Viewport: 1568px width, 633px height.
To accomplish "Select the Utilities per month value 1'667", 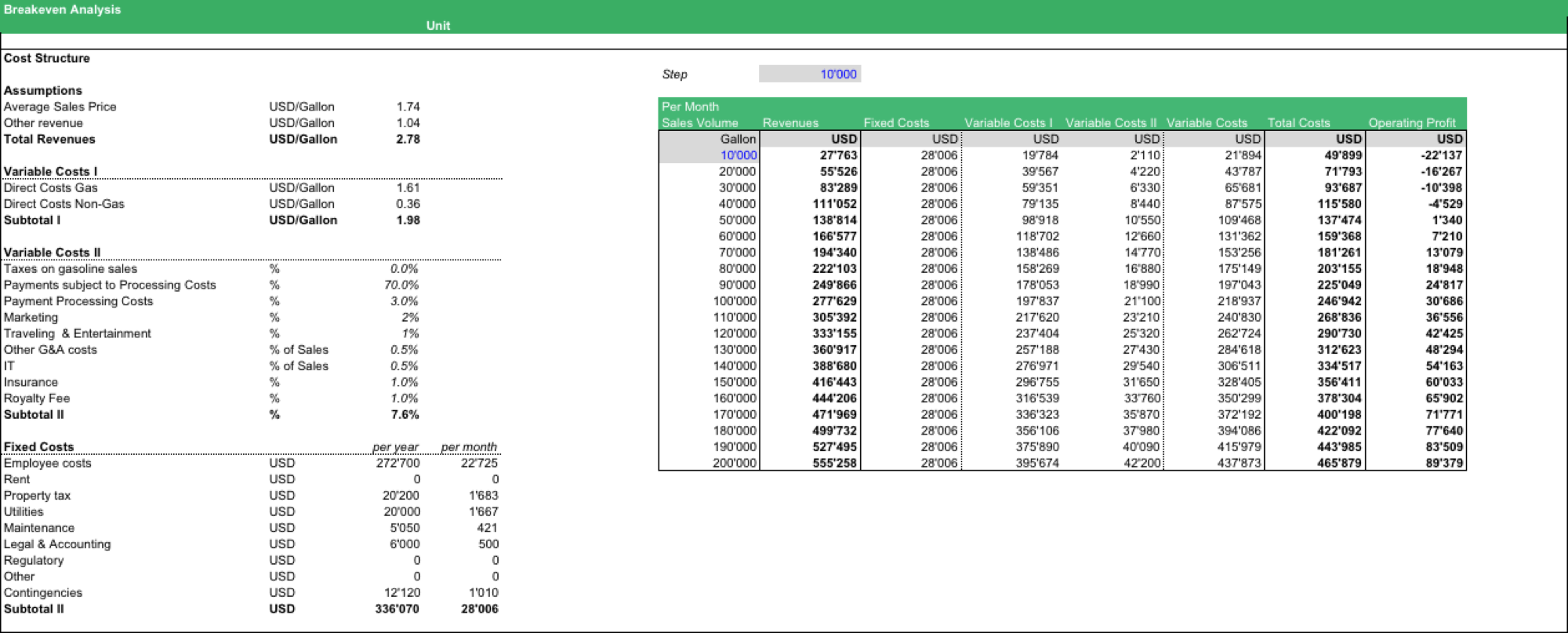I will coord(483,512).
